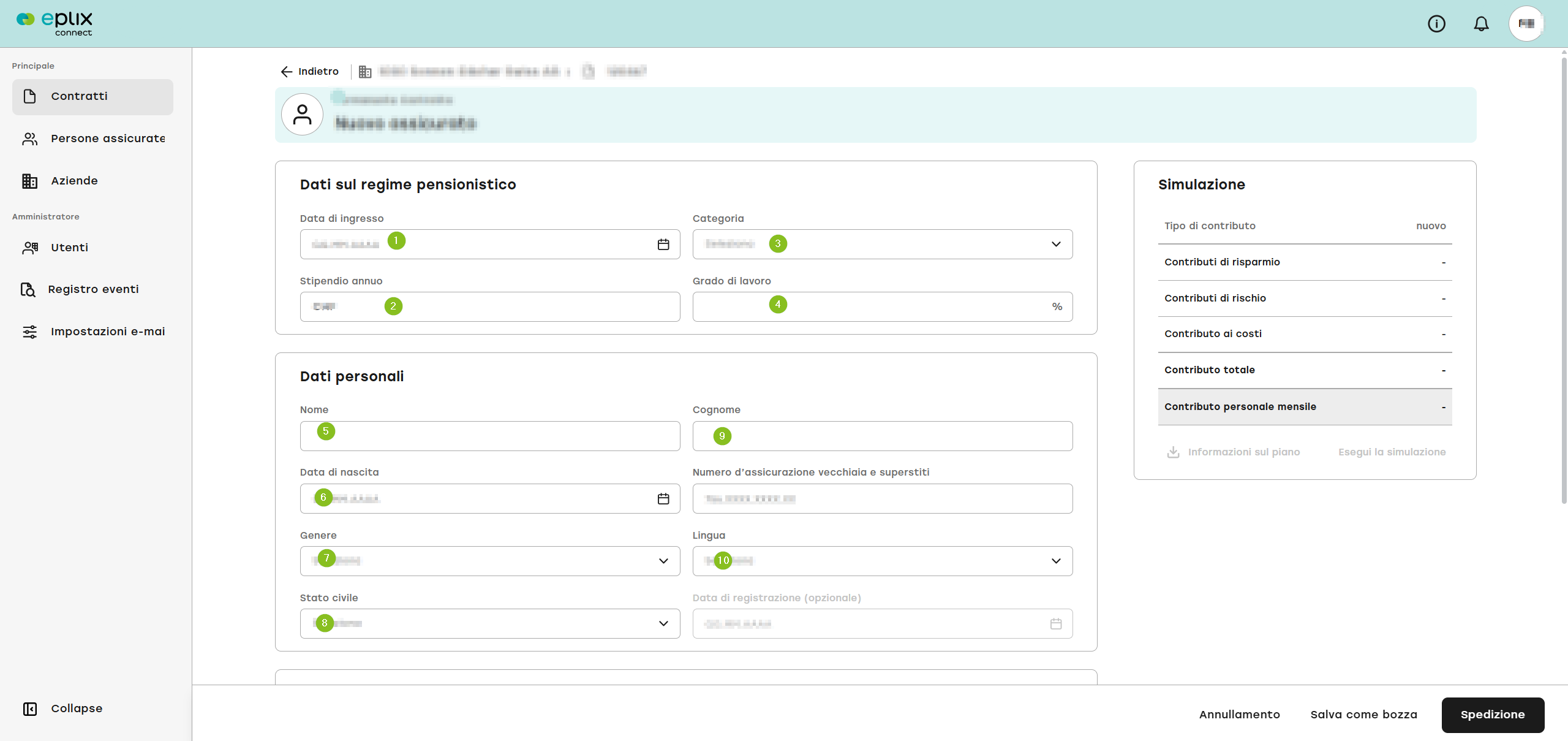Click the Spedizione button
1568x741 pixels.
pos(1493,715)
